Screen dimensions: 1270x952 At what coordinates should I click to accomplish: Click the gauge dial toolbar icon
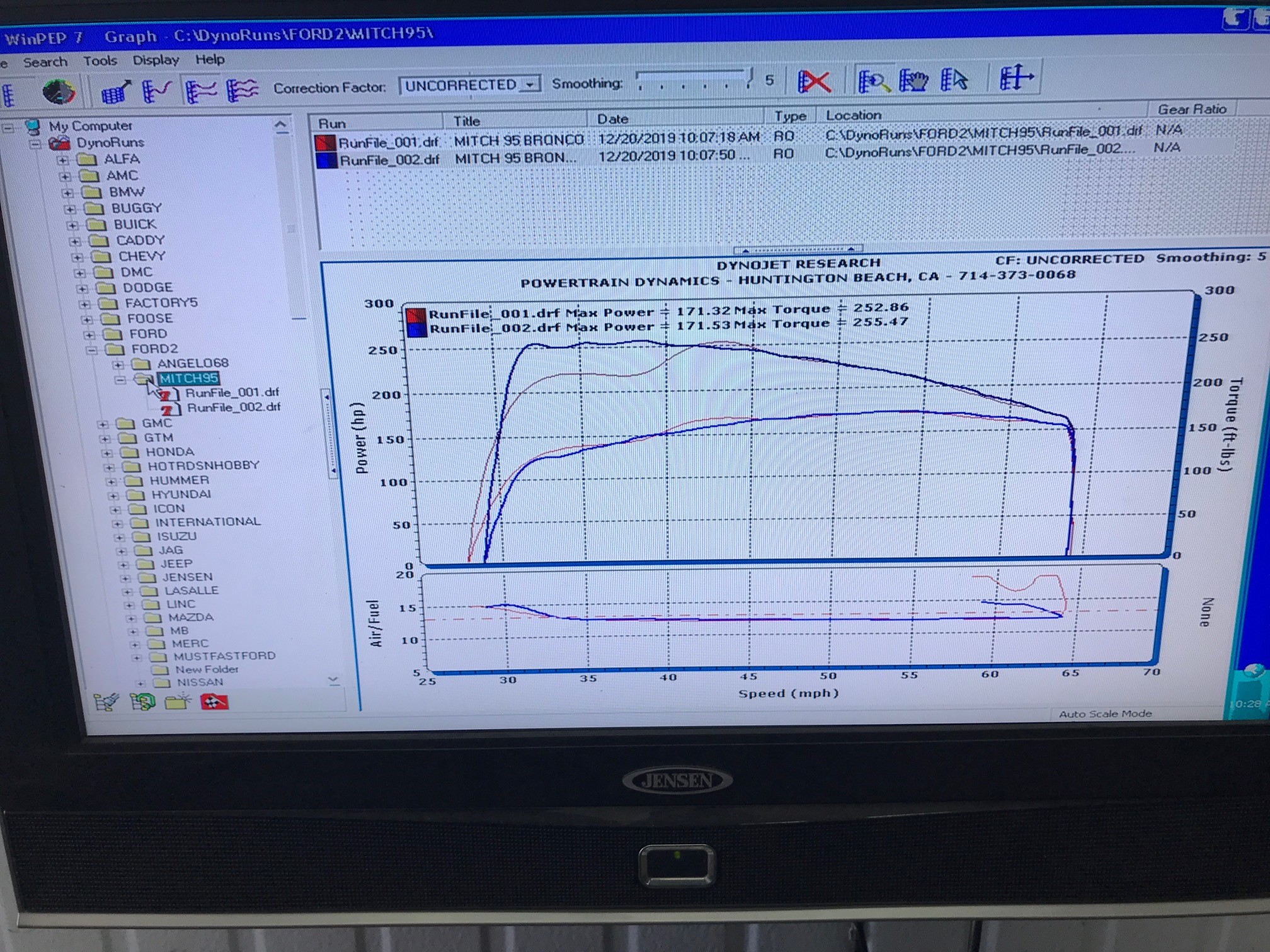[59, 92]
